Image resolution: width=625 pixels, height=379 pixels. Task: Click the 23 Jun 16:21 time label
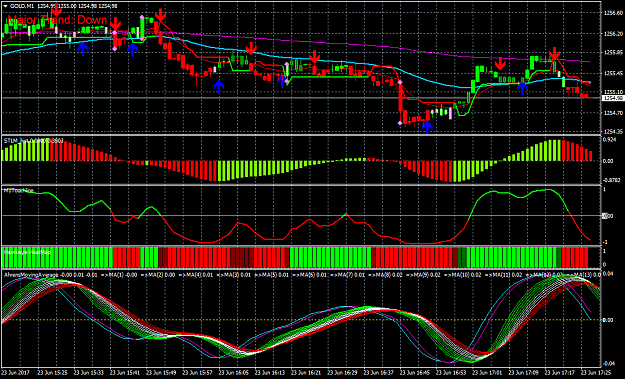(x=306, y=373)
